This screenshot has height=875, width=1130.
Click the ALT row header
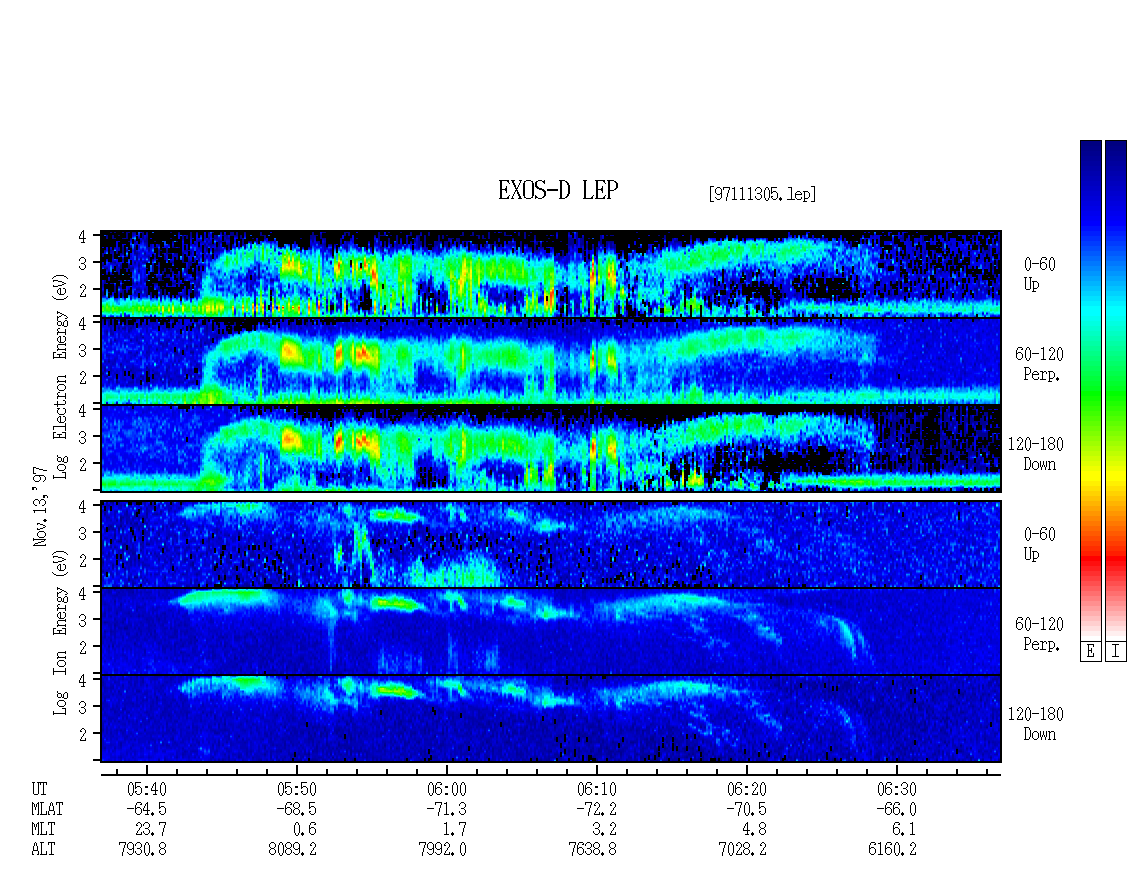click(43, 850)
